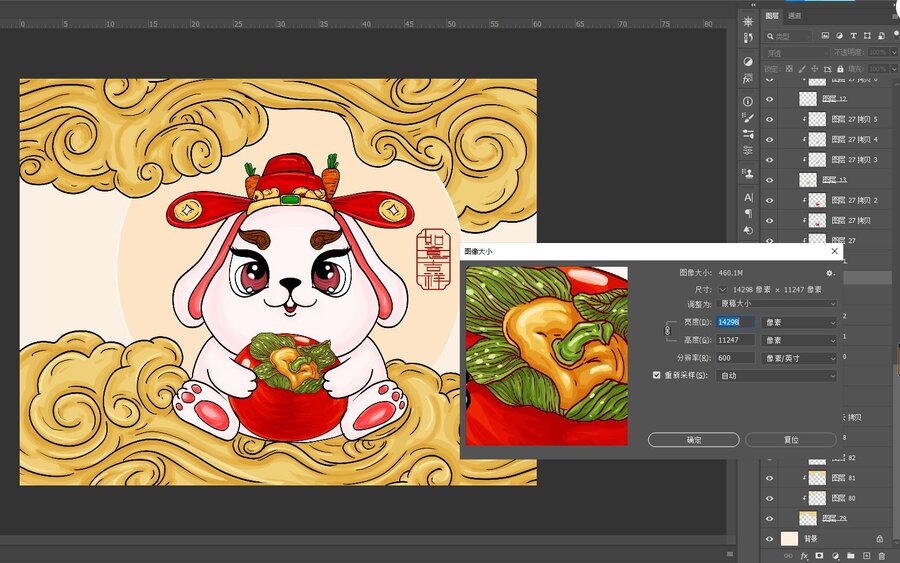Hide layer 图层 27 拷贝 3
This screenshot has height=563, width=900.
769,160
